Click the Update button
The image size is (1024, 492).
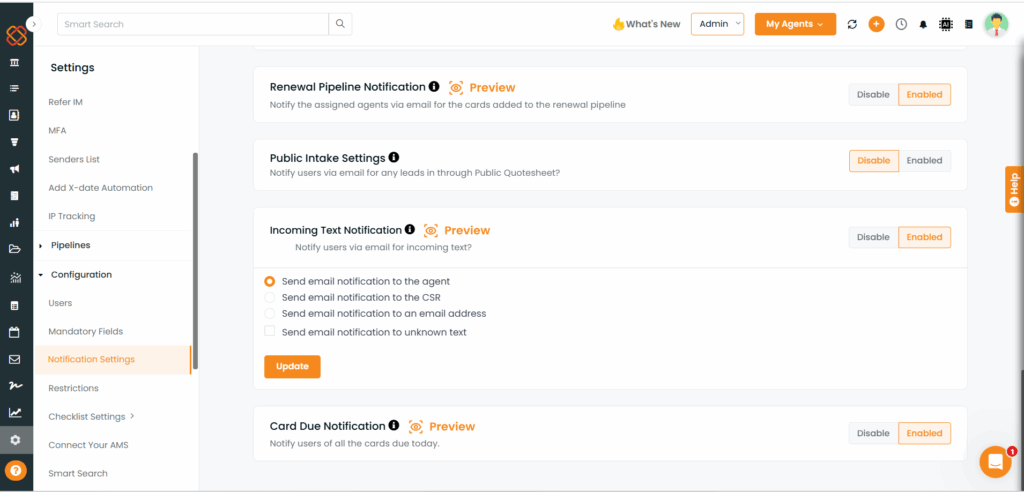292,367
